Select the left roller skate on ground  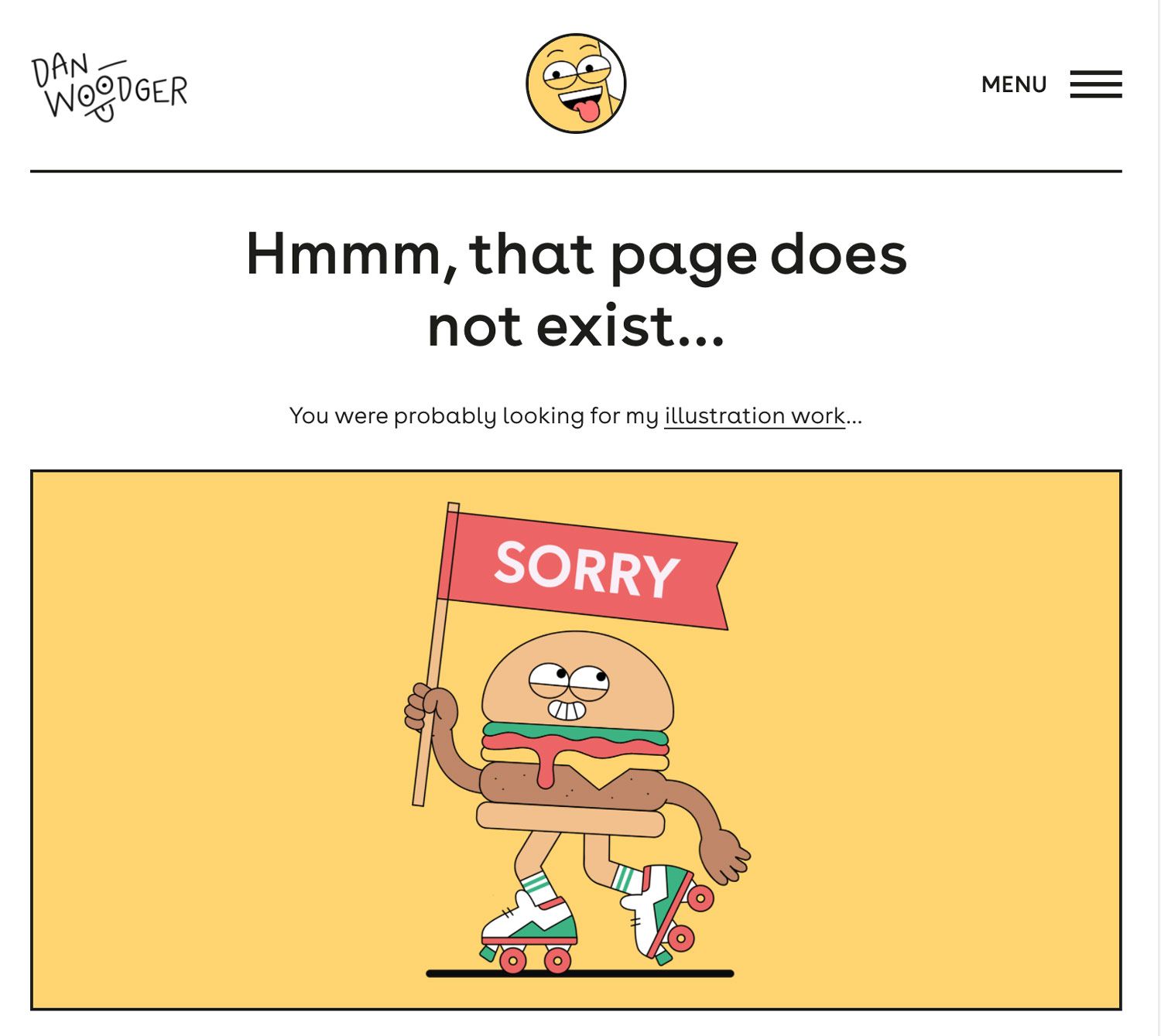coord(529,932)
